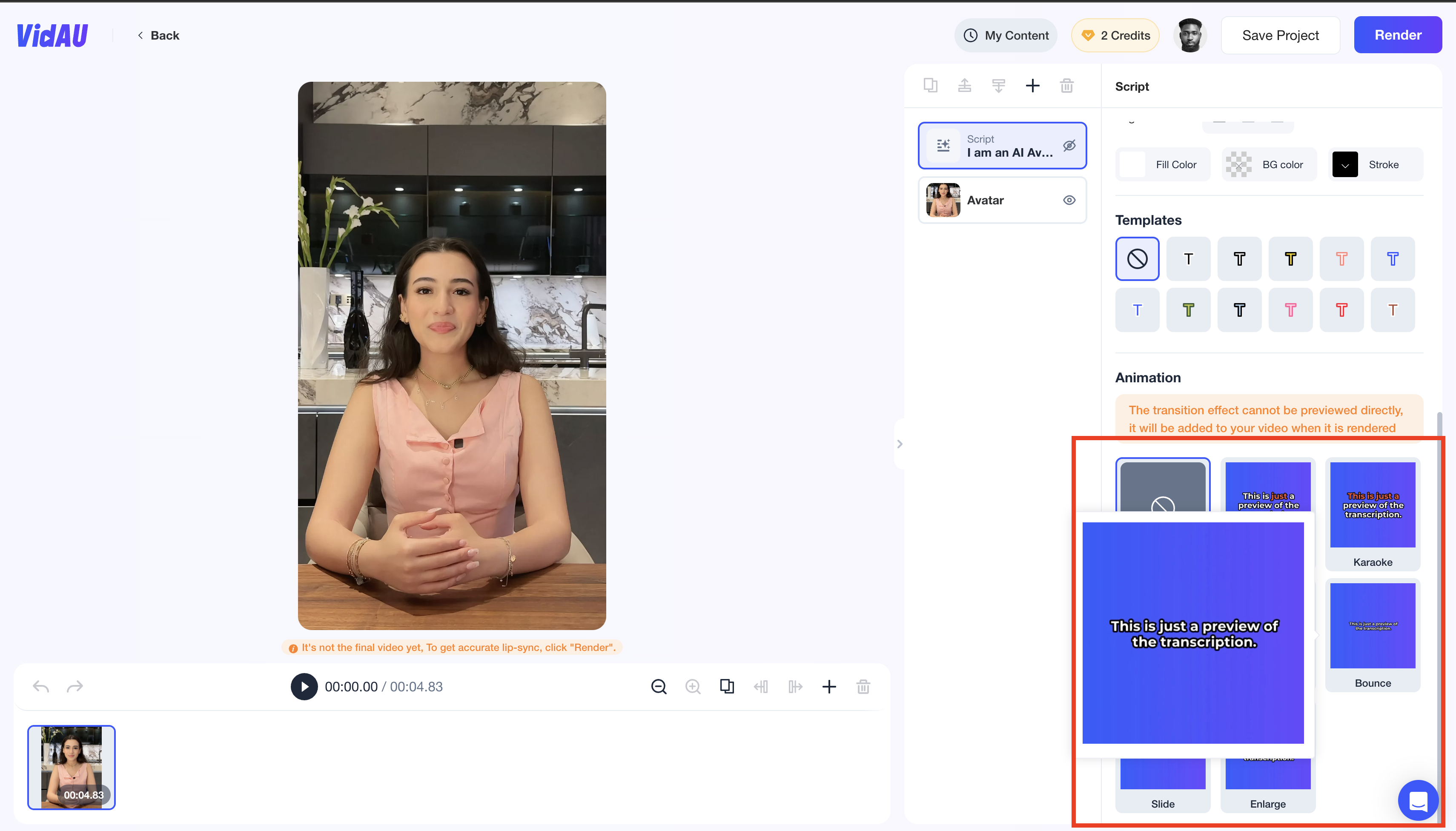
Task: Click the Save Project button
Action: [x=1281, y=35]
